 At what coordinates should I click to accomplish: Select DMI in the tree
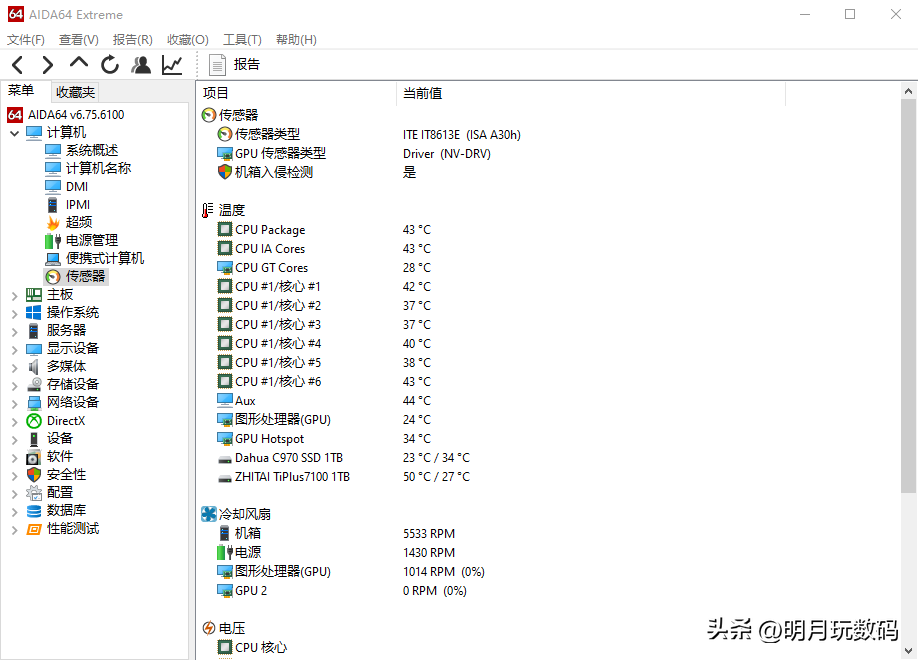(77, 187)
